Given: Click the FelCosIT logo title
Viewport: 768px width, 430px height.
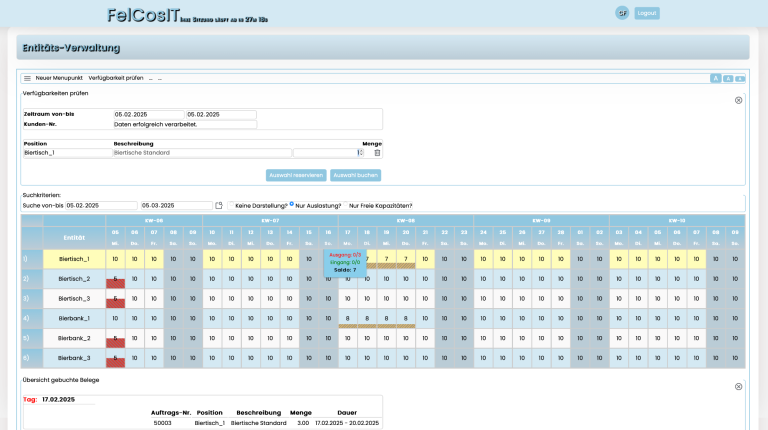Looking at the screenshot, I should click(144, 15).
